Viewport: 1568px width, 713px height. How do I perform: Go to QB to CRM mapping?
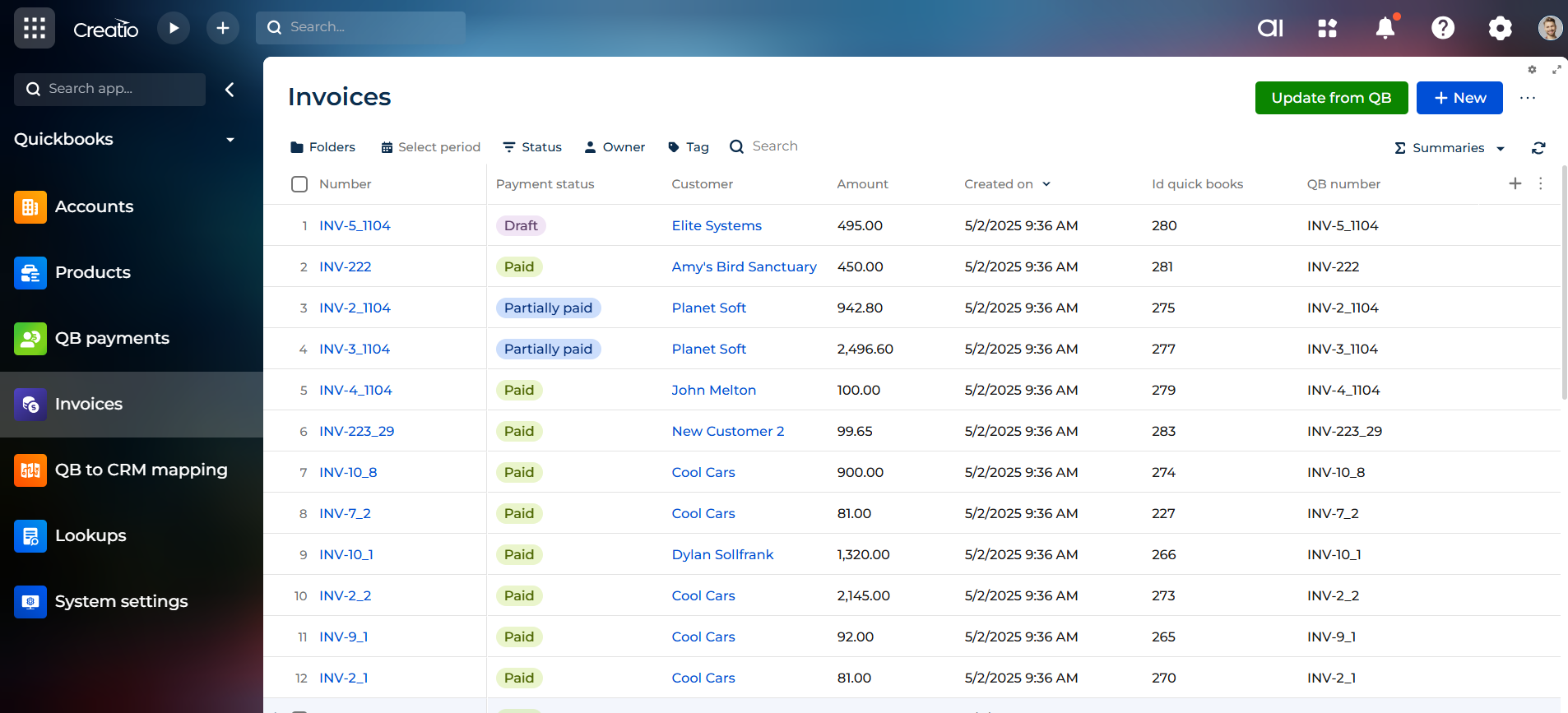pos(141,470)
